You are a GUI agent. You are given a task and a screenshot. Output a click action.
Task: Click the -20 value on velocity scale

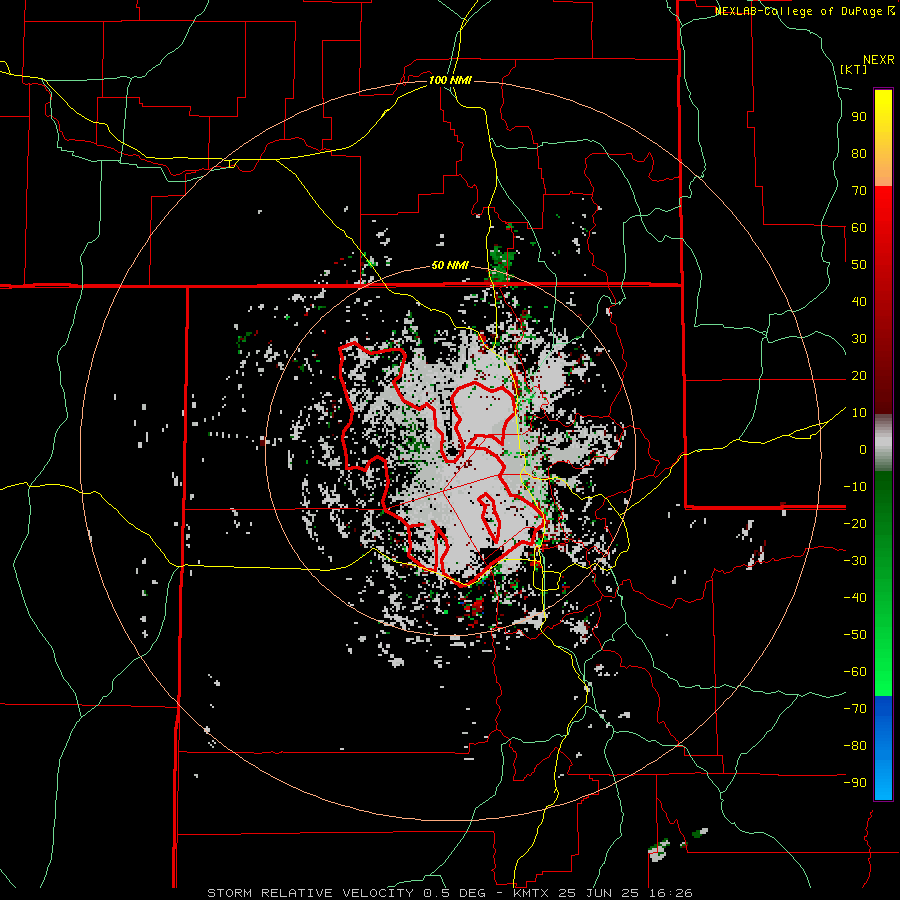855,524
